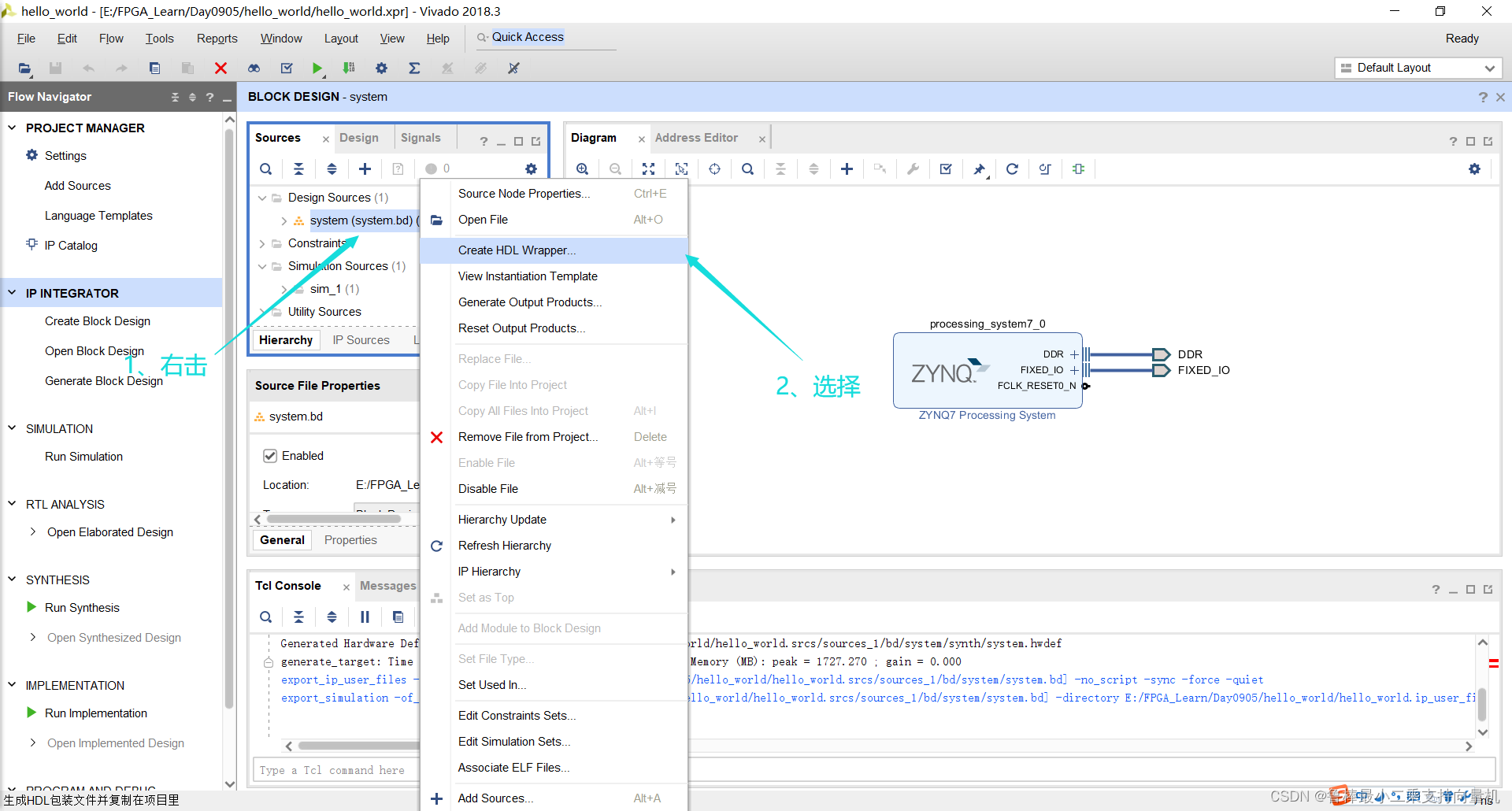This screenshot has width=1512, height=811.
Task: Open the Hierarchy Update submenu
Action: click(x=554, y=520)
